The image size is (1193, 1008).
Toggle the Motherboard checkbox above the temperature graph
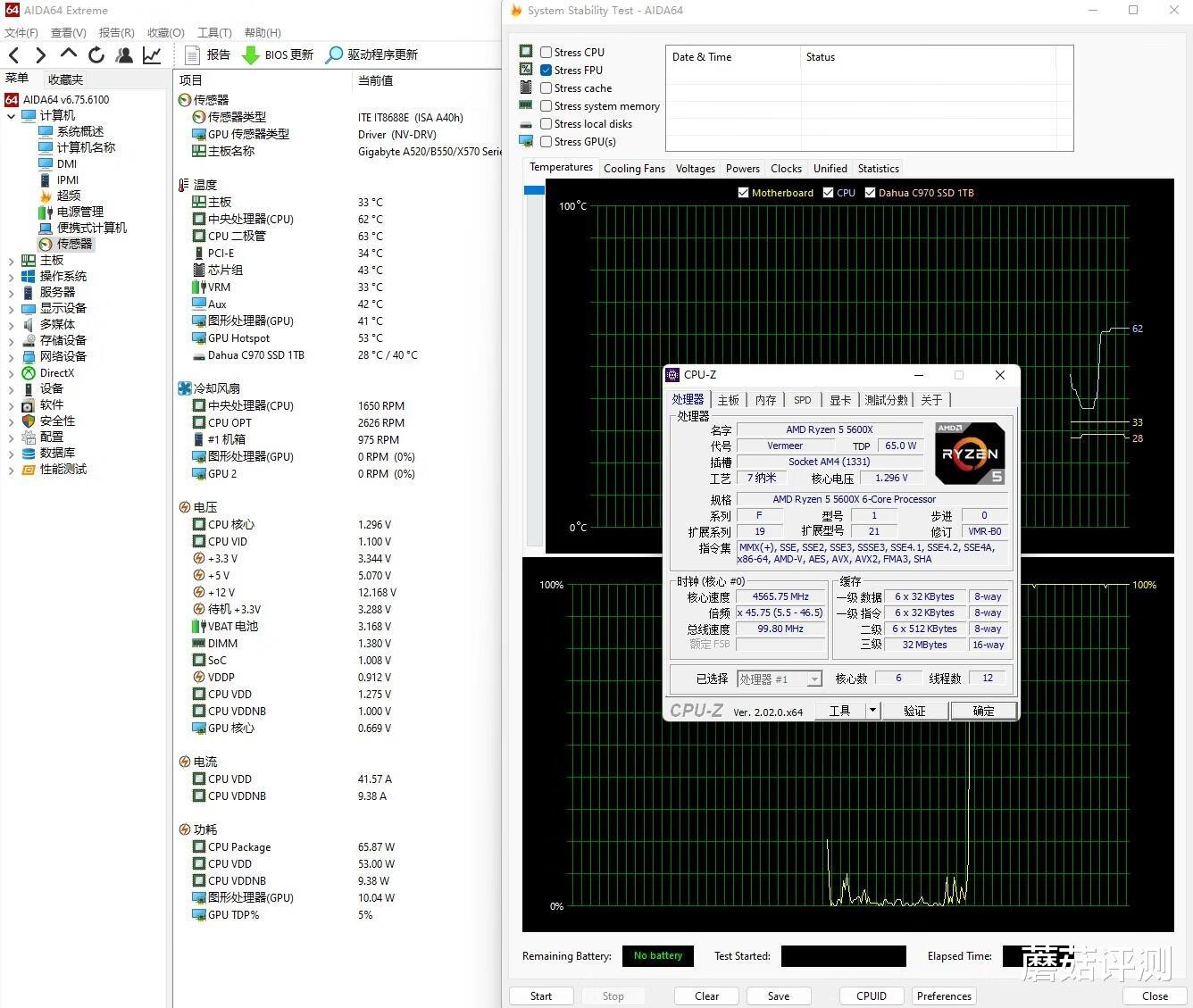click(x=744, y=192)
